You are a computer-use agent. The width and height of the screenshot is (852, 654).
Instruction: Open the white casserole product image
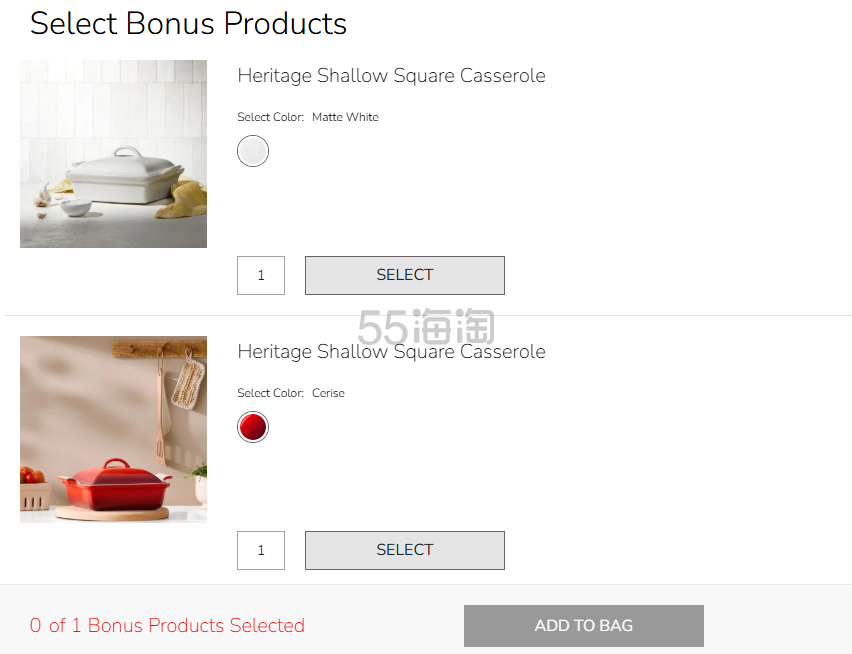[113, 154]
